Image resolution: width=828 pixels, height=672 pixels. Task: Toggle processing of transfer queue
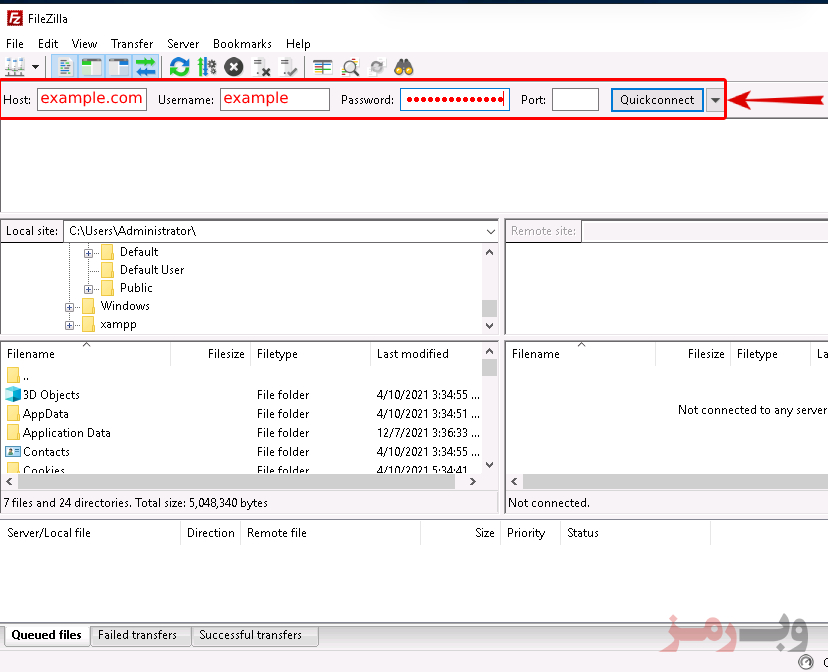click(x=207, y=67)
